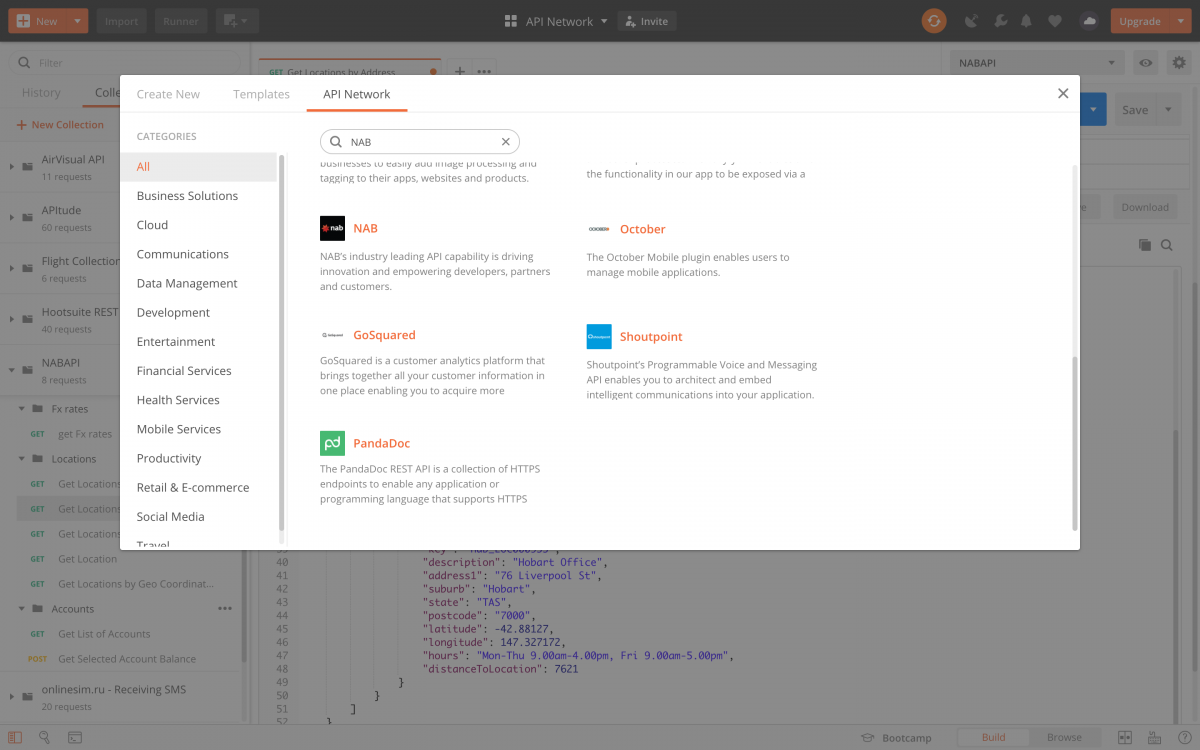Click the API Network search field

[420, 142]
